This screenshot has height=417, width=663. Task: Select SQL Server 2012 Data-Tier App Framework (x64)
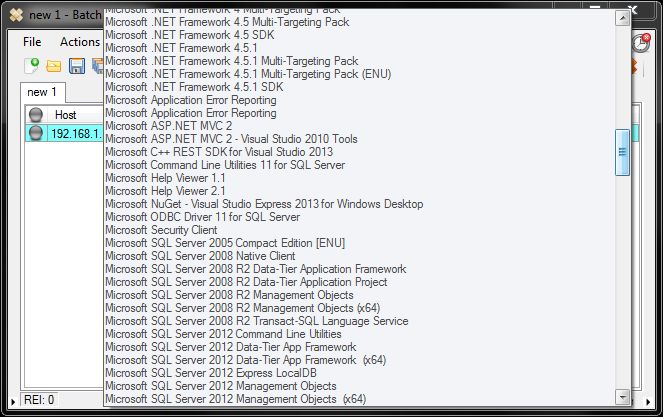point(246,360)
